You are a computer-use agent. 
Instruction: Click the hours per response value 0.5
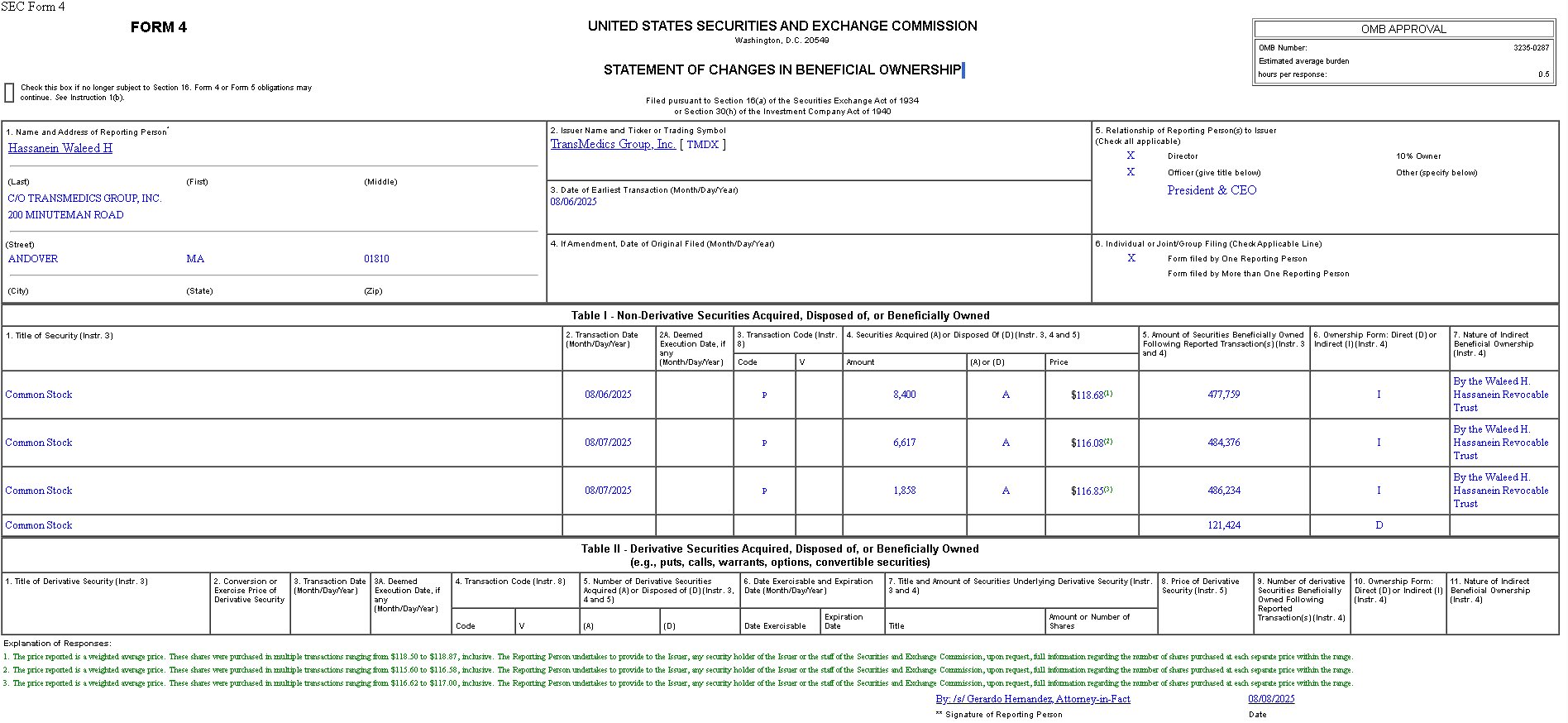pos(1544,74)
